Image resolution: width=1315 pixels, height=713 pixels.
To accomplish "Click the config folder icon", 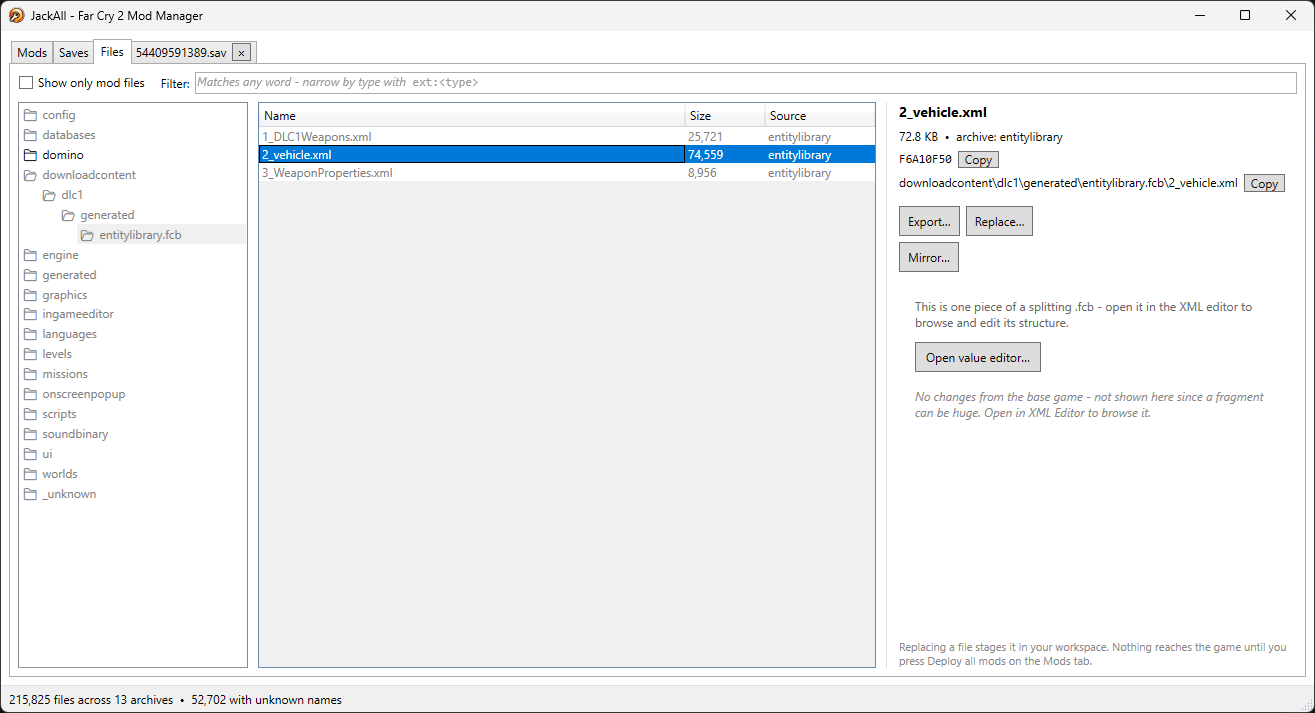I will 30,115.
